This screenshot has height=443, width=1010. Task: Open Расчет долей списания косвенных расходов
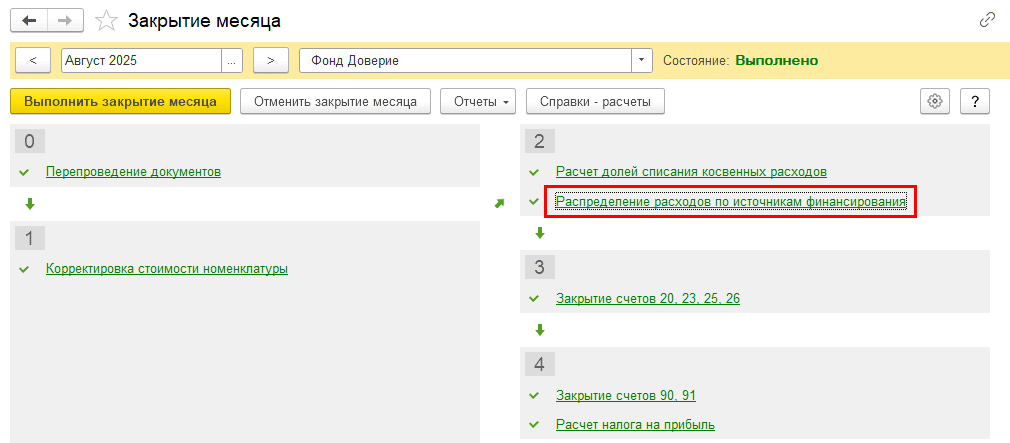(691, 172)
